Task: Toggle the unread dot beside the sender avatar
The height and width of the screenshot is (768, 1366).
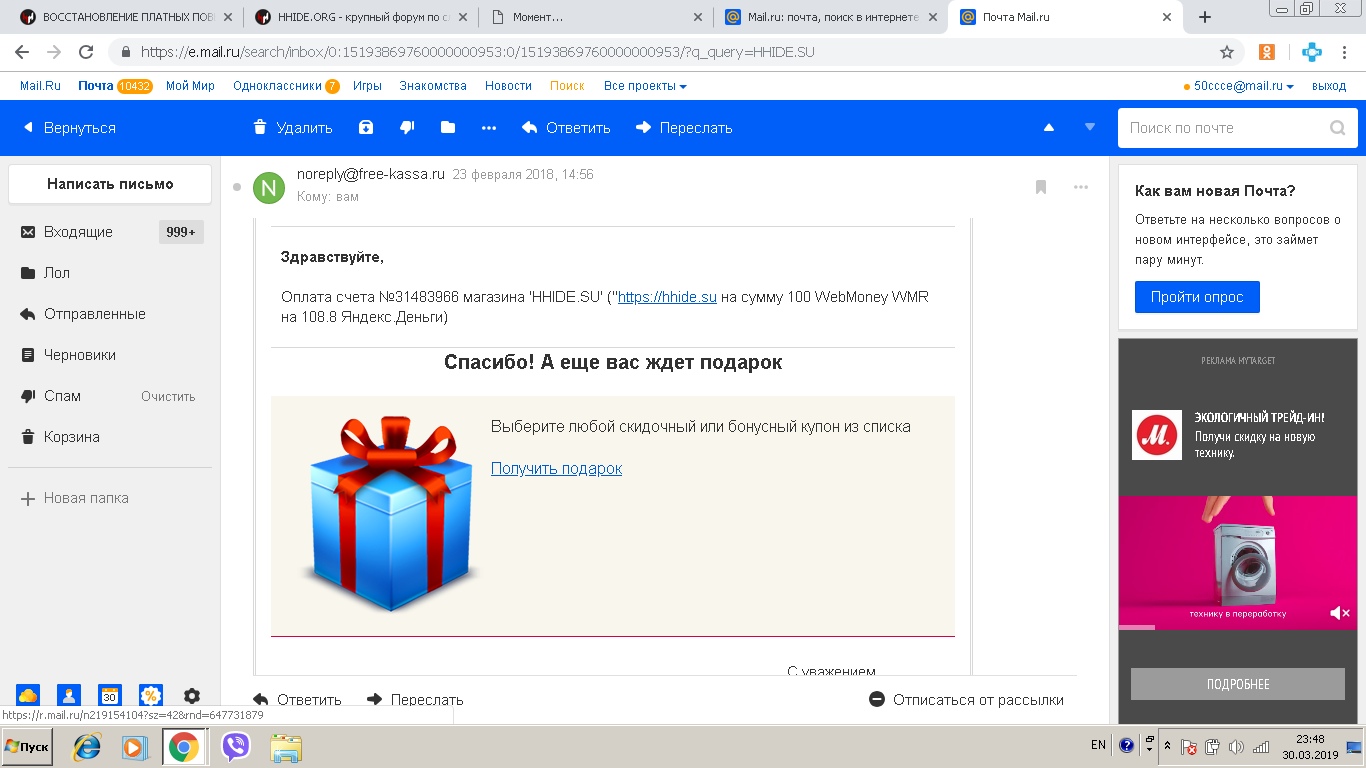Action: pos(237,187)
